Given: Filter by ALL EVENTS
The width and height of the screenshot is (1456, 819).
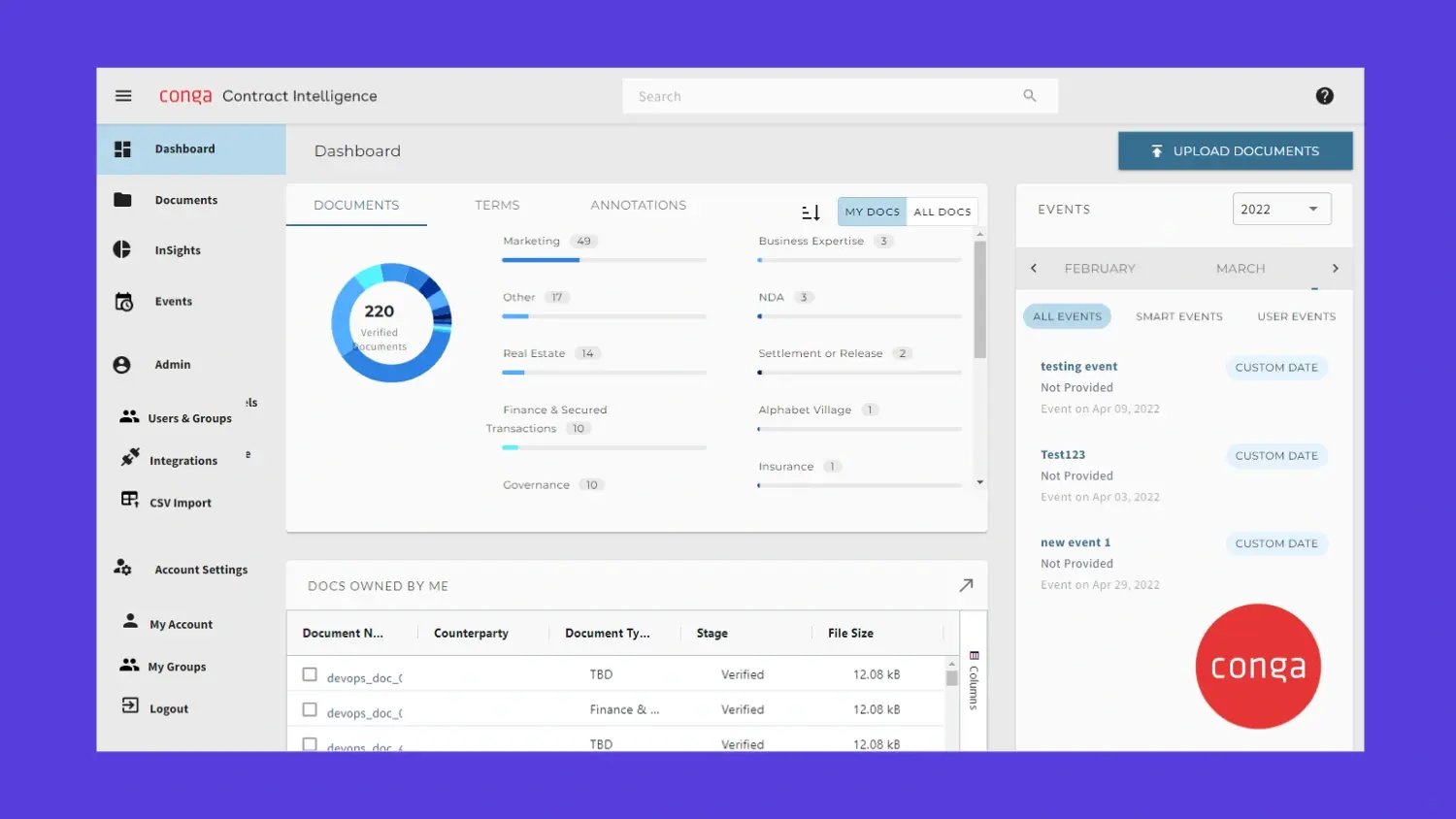Looking at the screenshot, I should (1067, 316).
